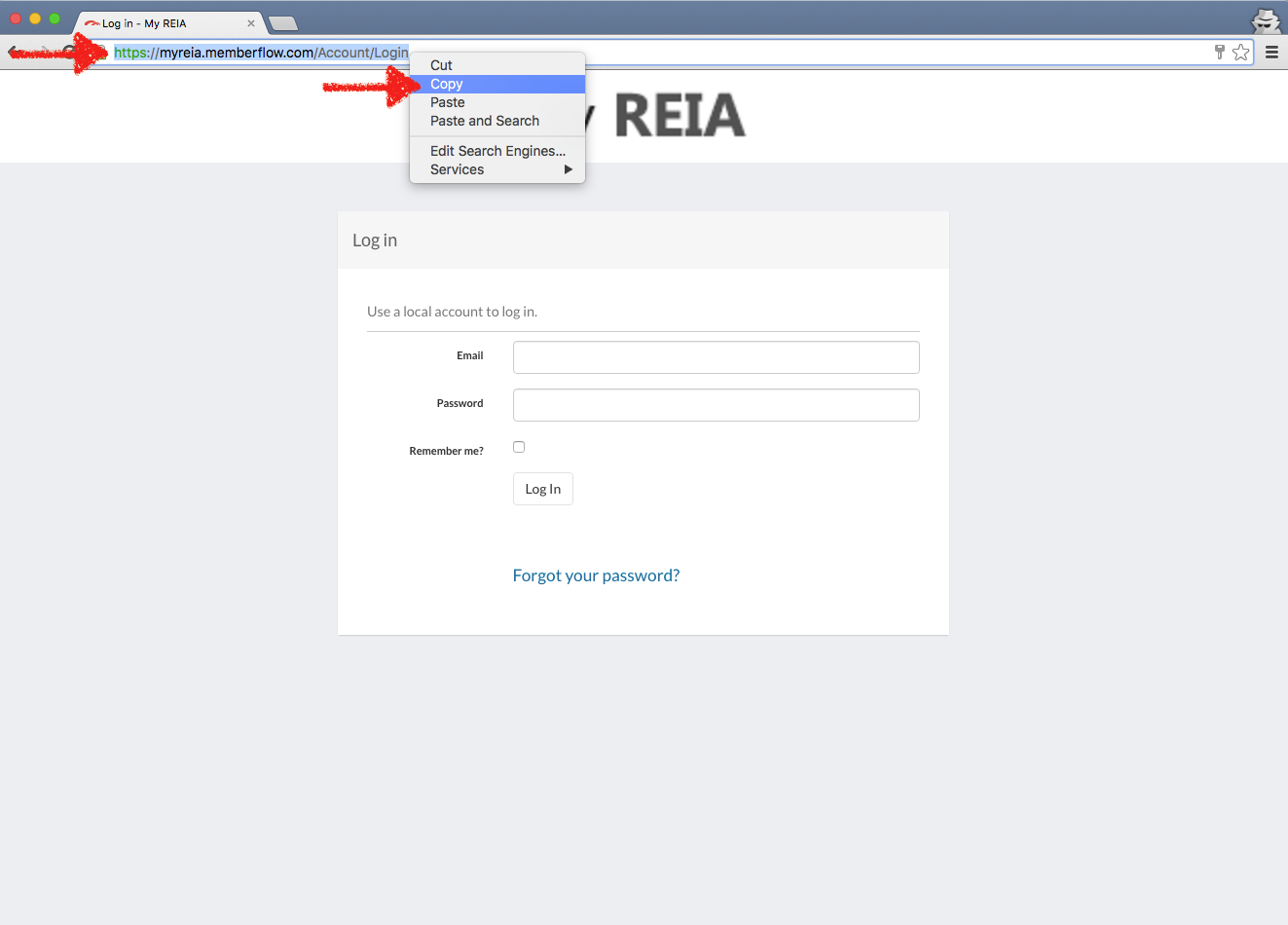Open Edit Search Engines... menu entry
Viewport: 1288px width, 925px height.
click(x=497, y=151)
